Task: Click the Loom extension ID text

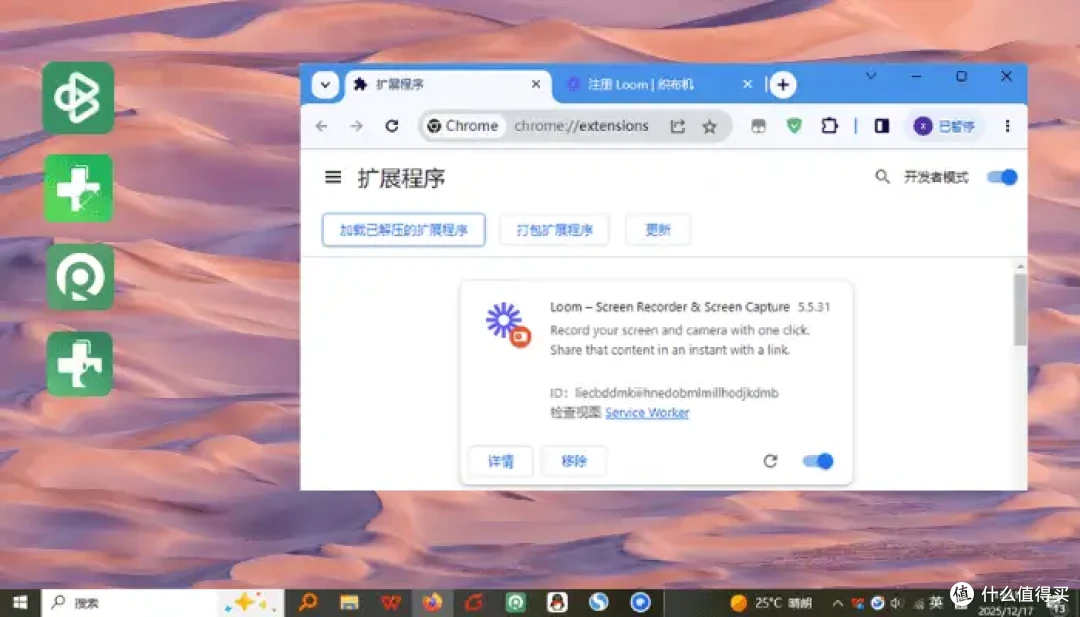Action: click(664, 393)
